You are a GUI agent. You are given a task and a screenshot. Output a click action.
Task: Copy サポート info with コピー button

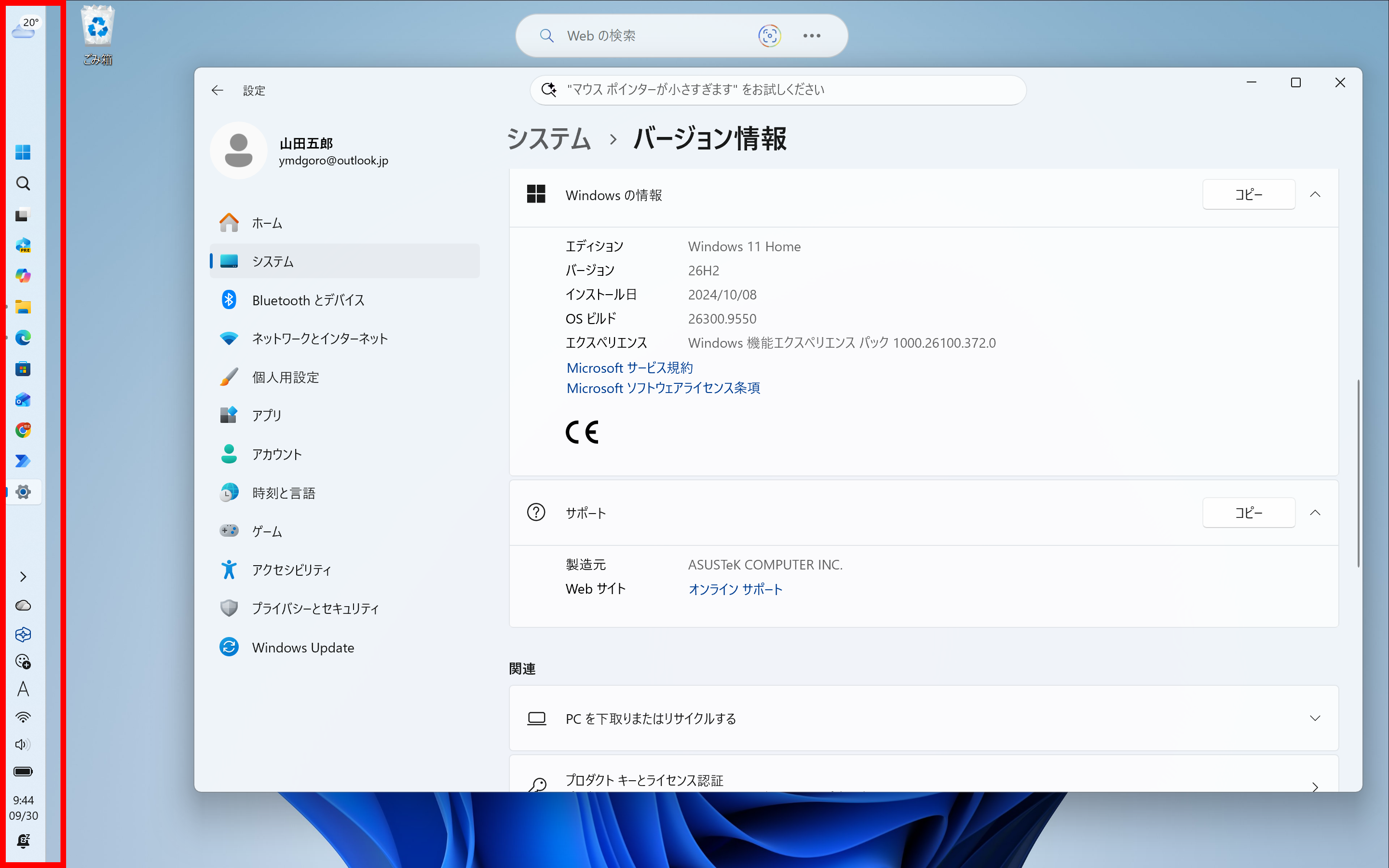click(x=1248, y=513)
